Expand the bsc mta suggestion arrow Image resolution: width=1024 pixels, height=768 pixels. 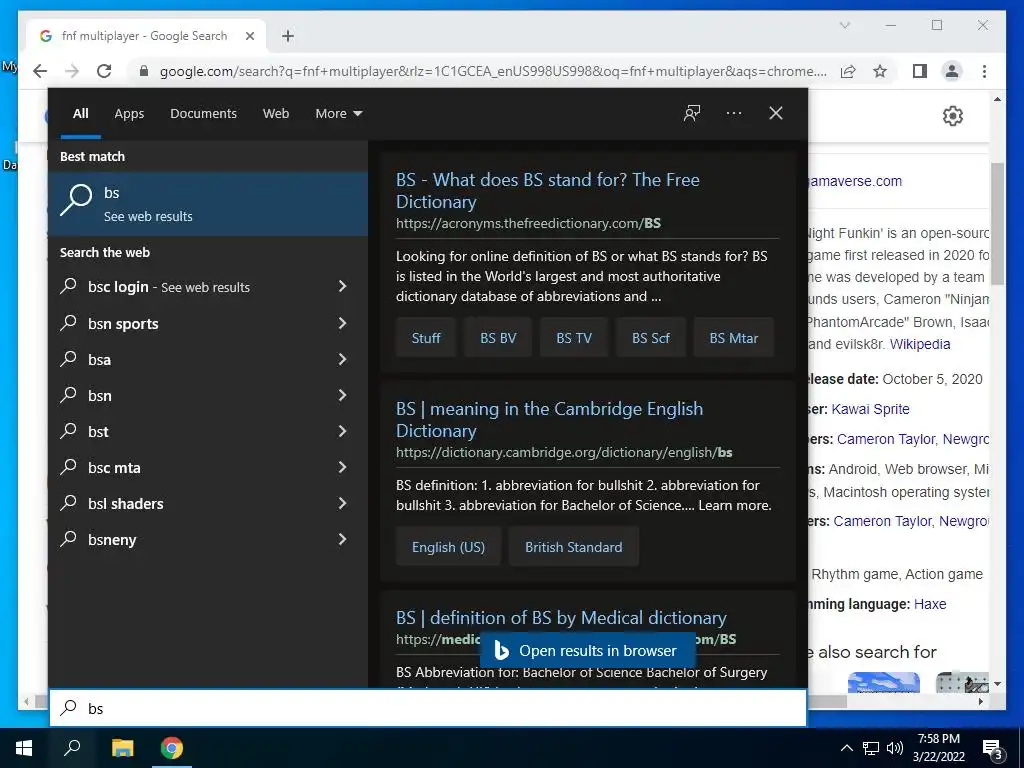pyautogui.click(x=342, y=467)
